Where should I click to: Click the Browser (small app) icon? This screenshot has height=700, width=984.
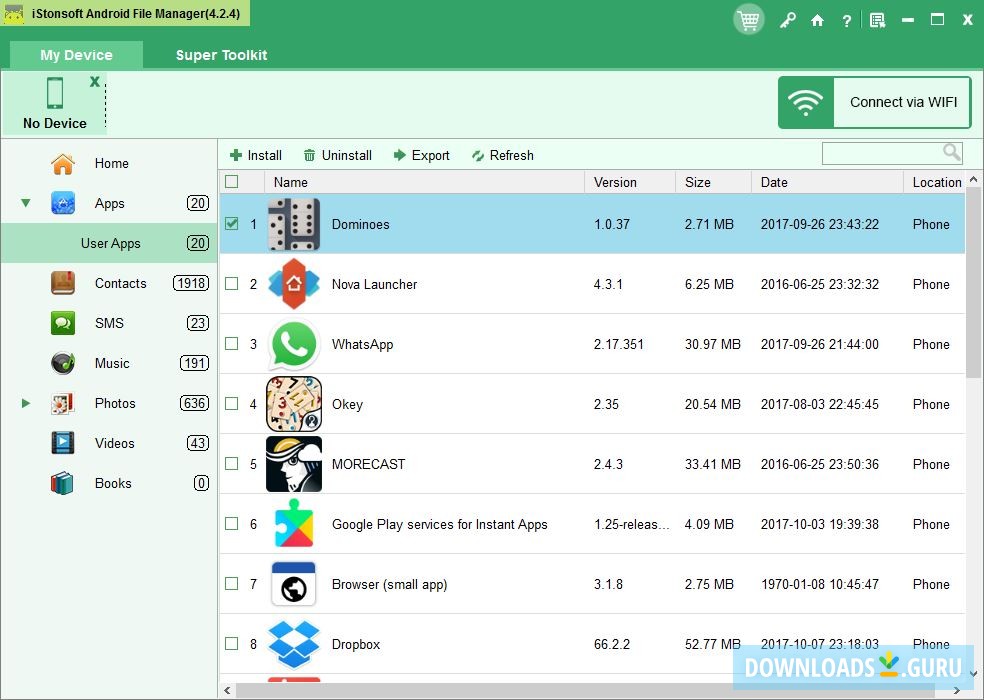pyautogui.click(x=294, y=584)
